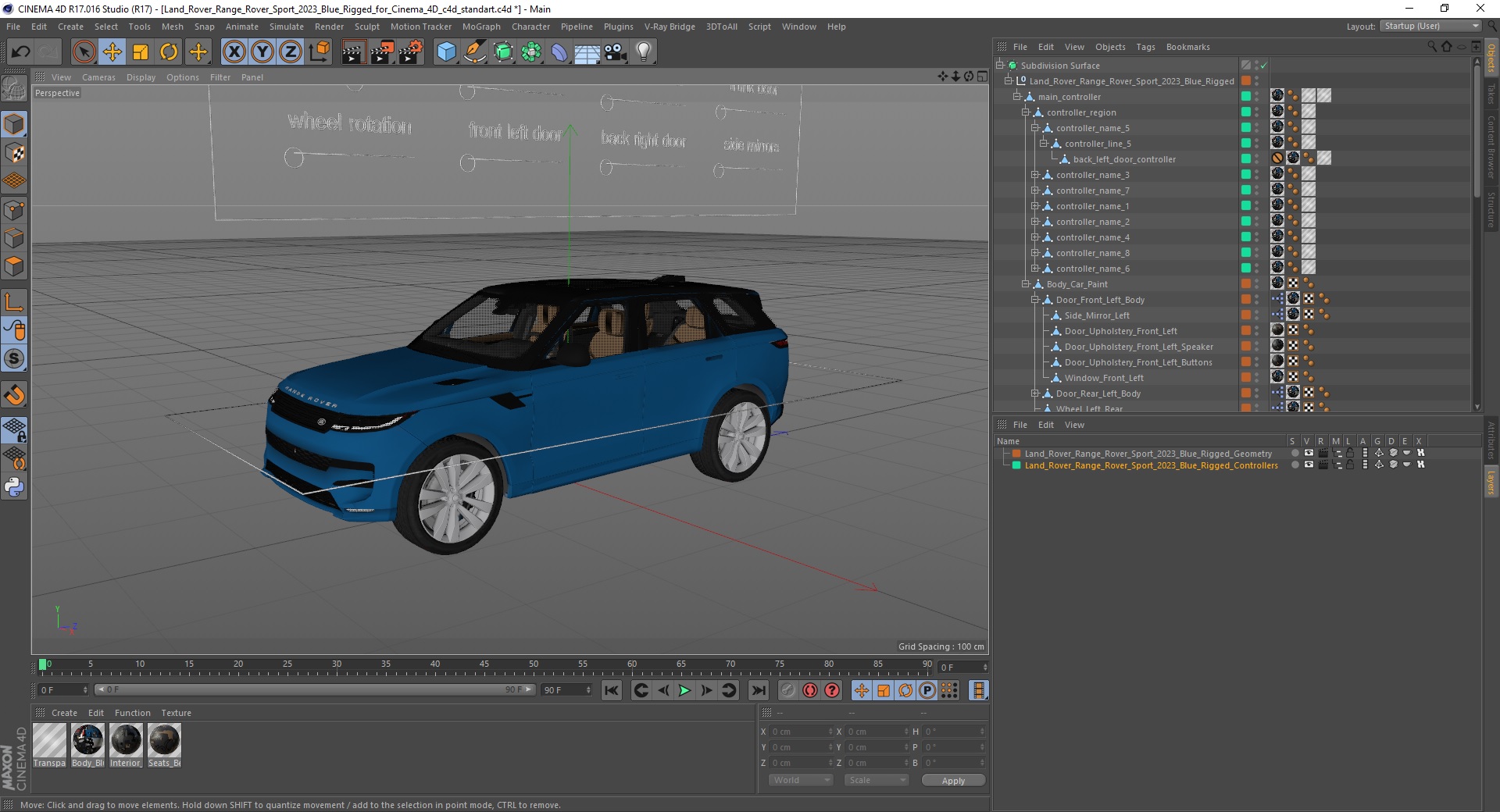Viewport: 1500px width, 812px height.
Task: Select the Seats_Be material swatch
Action: [x=164, y=745]
